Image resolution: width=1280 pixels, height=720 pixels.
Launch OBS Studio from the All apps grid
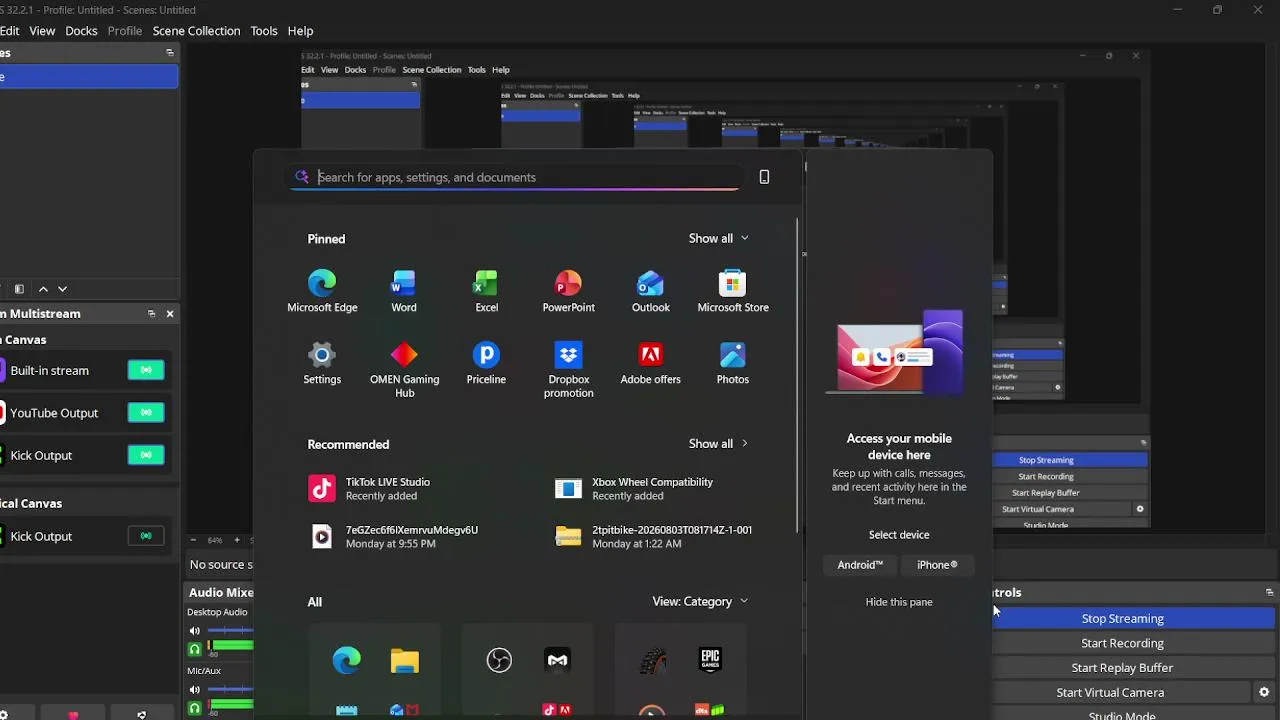pyautogui.click(x=499, y=660)
